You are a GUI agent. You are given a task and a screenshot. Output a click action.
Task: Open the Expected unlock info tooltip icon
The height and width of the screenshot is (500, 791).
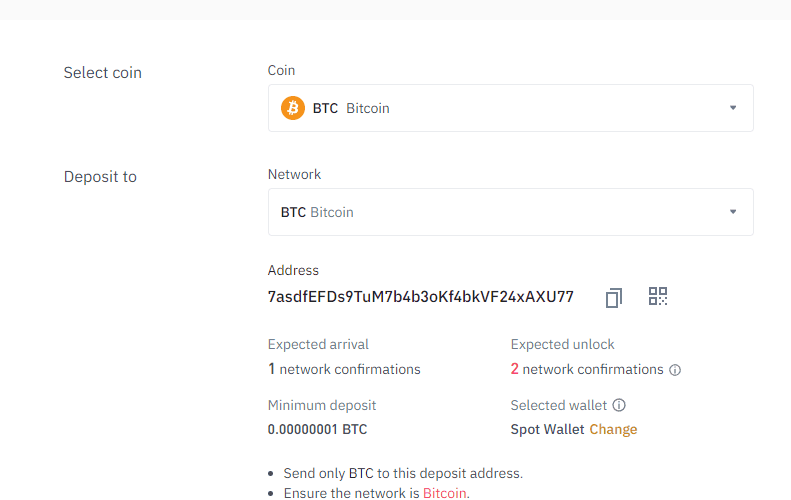coord(675,370)
